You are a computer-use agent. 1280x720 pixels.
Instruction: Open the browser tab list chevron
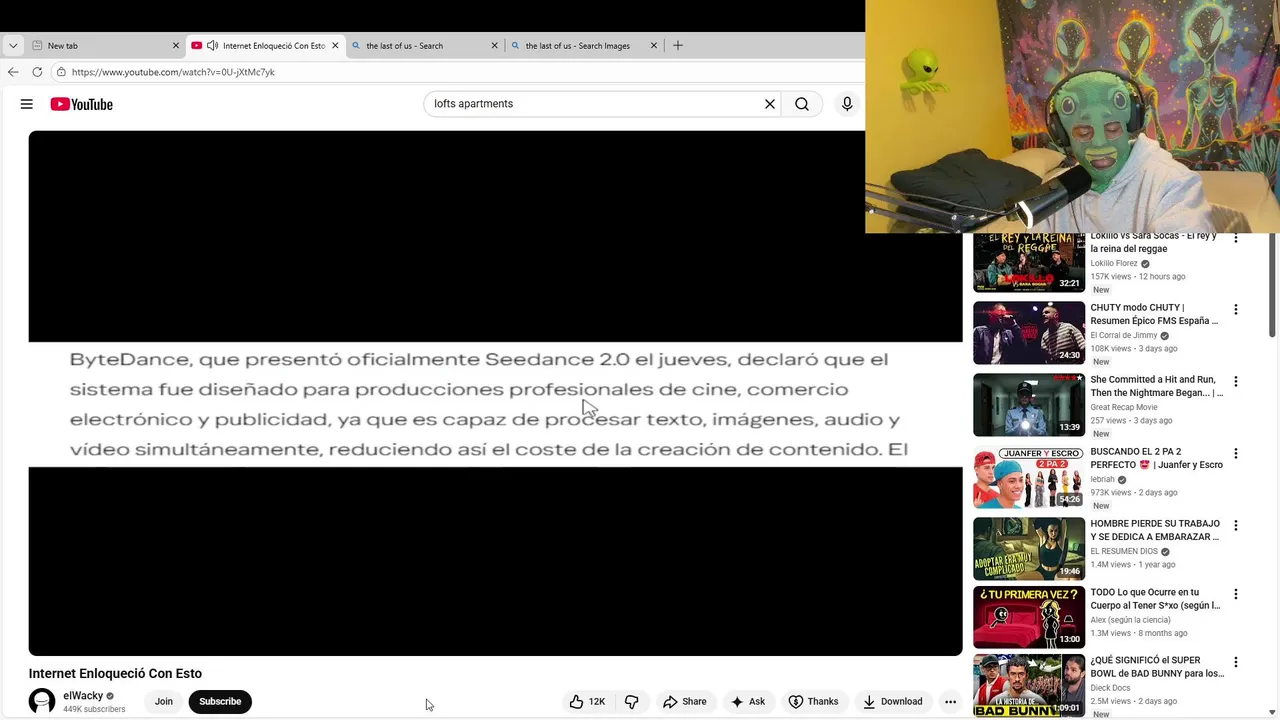point(13,46)
